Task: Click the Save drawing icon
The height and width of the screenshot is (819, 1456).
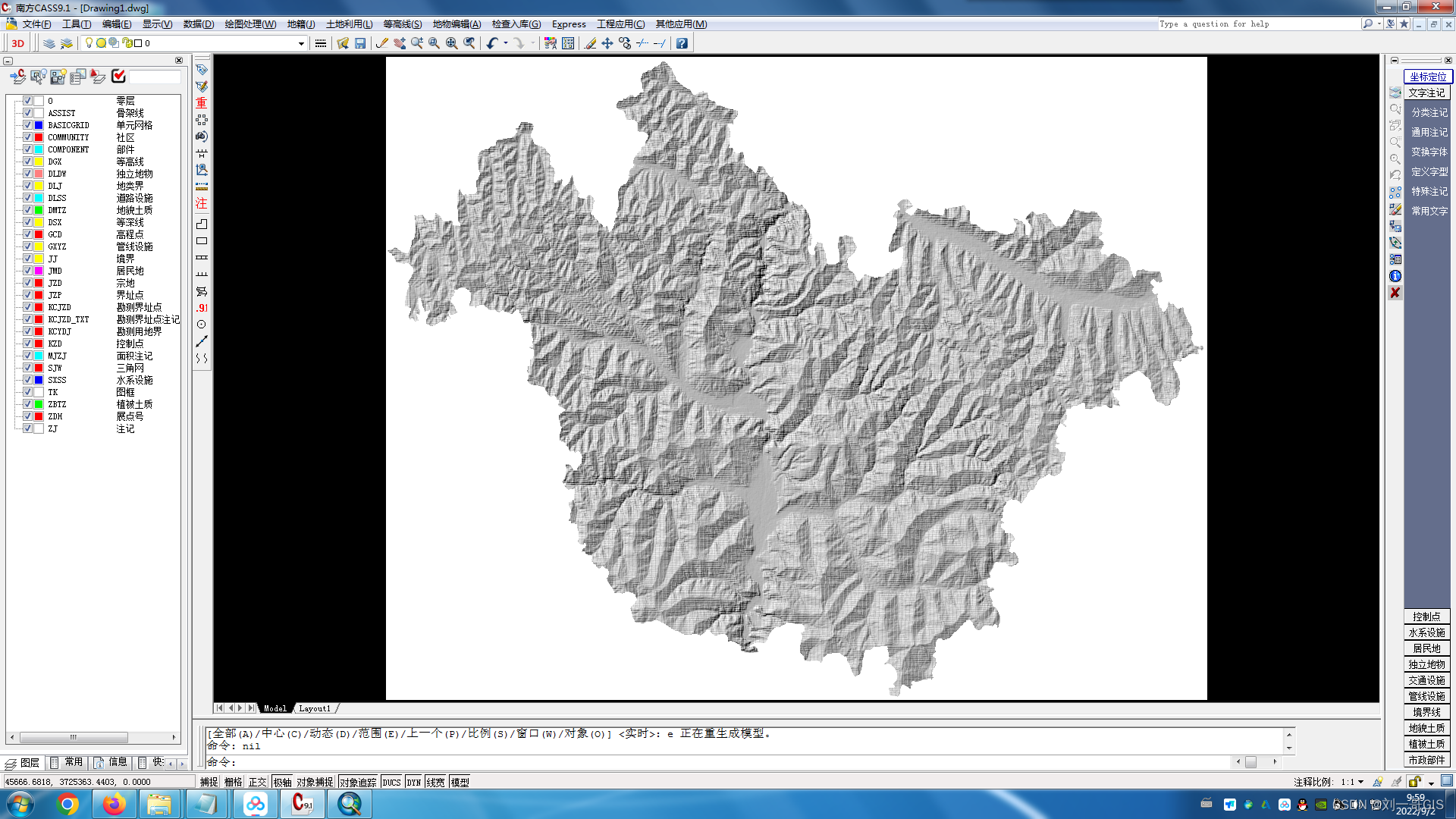Action: (x=360, y=43)
